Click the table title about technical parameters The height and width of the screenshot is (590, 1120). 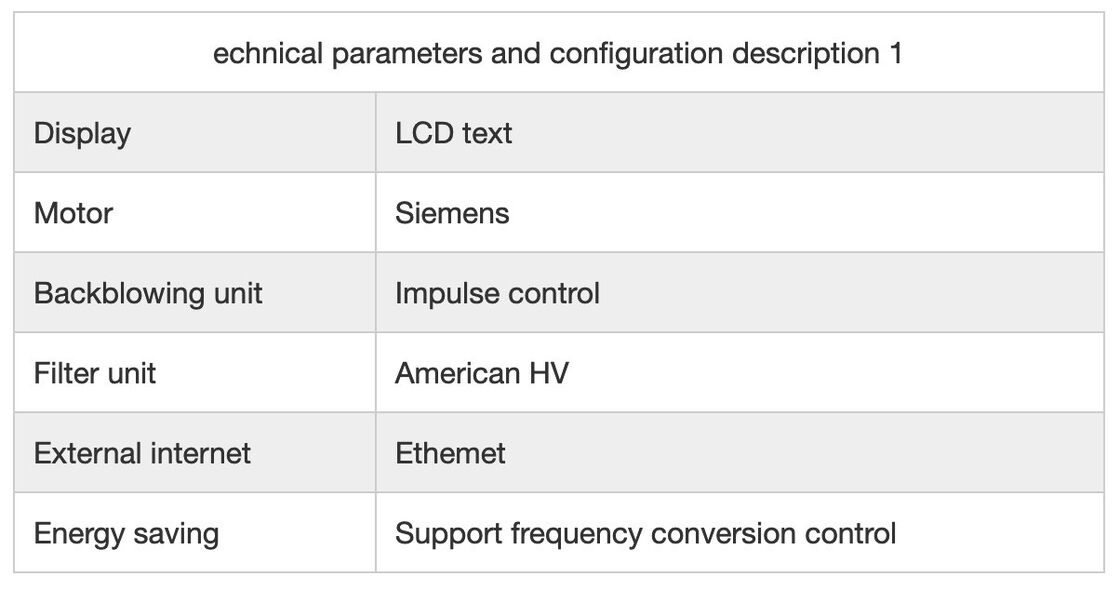(557, 53)
